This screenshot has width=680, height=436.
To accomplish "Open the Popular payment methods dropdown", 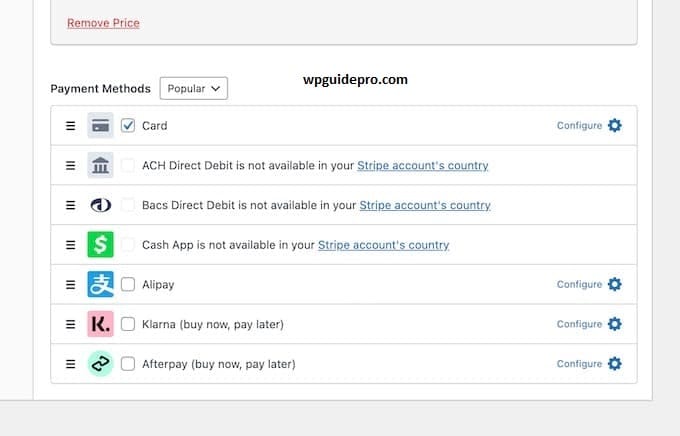I will click(x=194, y=89).
